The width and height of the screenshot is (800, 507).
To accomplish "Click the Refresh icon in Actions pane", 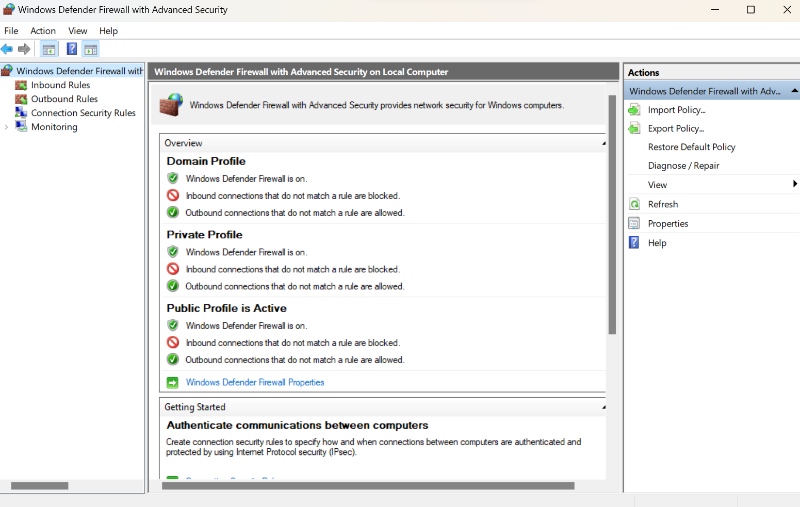I will pos(634,204).
